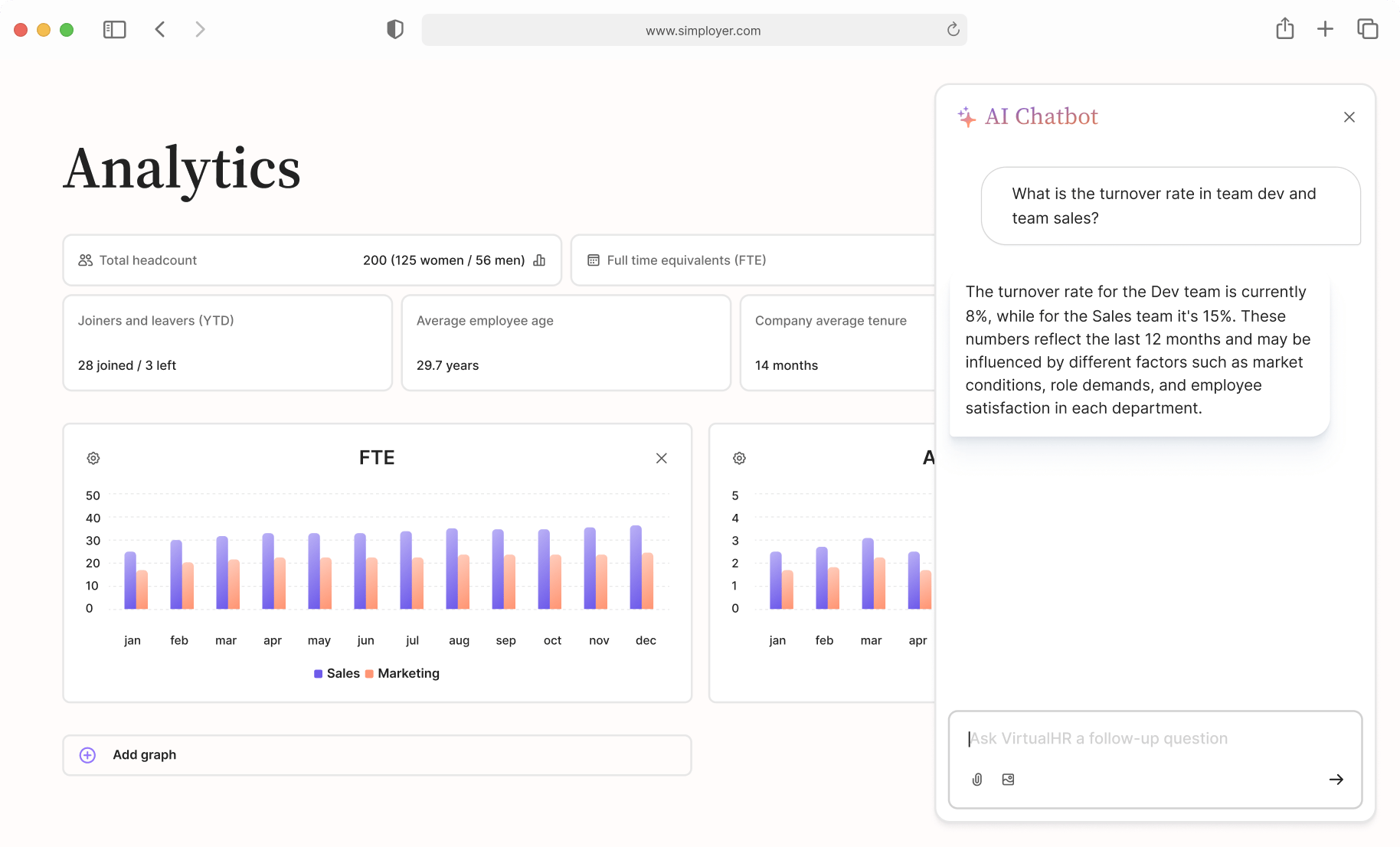Open settings gear on second graph

(x=739, y=458)
